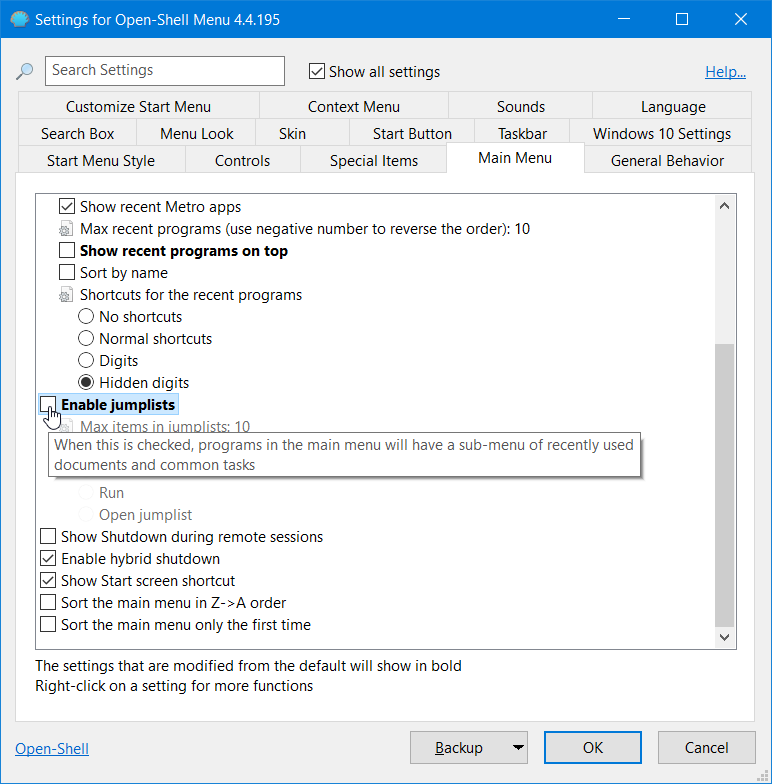Viewport: 772px width, 784px height.
Task: Choose the Digits radio option
Action: 86,360
